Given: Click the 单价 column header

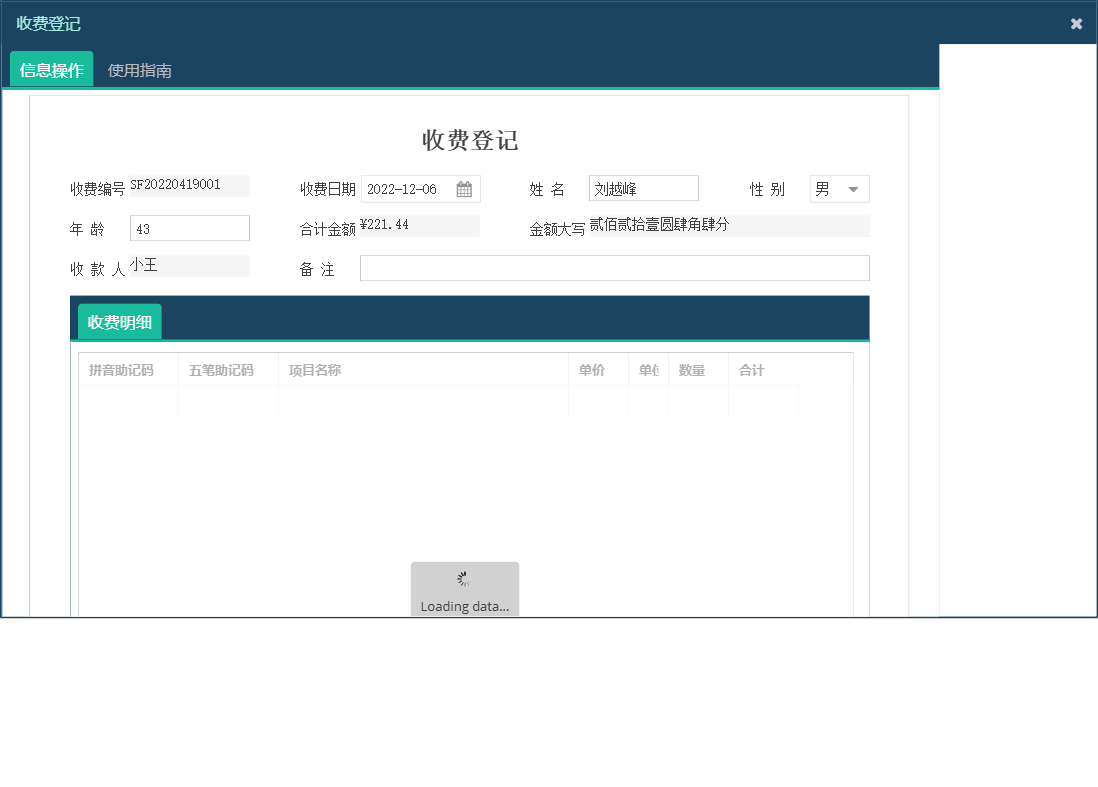Looking at the screenshot, I should (593, 369).
